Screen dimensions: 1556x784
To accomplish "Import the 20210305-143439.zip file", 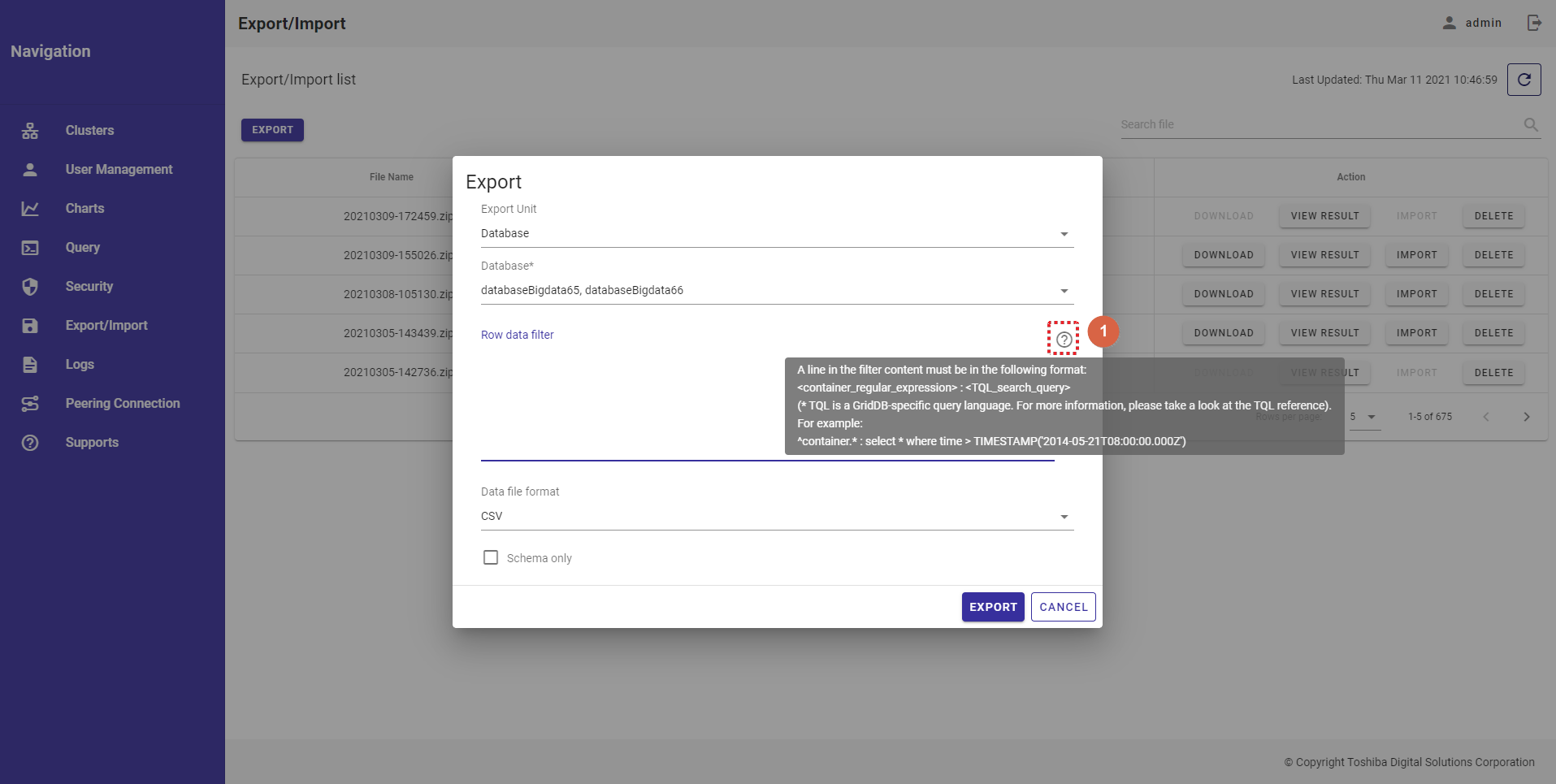I will click(x=1416, y=333).
